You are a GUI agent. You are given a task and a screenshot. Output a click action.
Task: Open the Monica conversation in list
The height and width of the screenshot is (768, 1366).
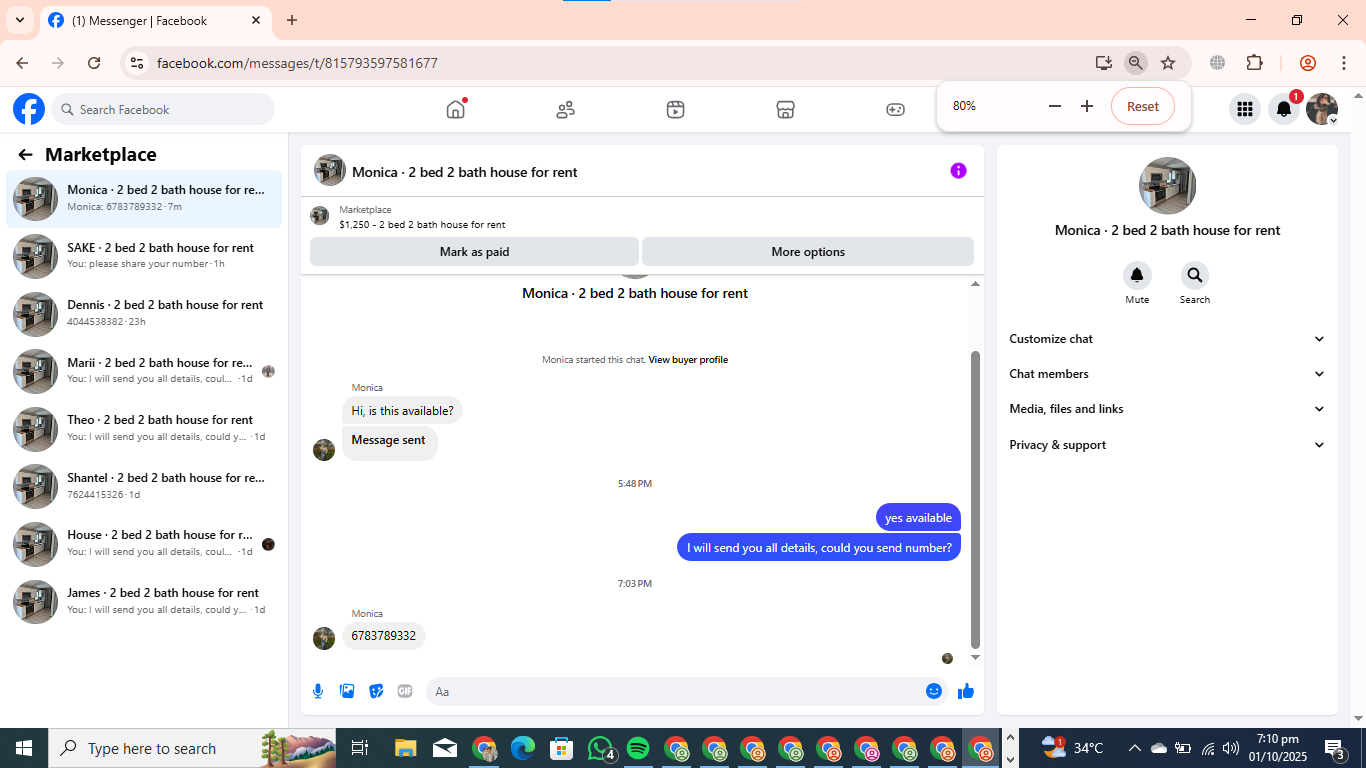coord(144,199)
